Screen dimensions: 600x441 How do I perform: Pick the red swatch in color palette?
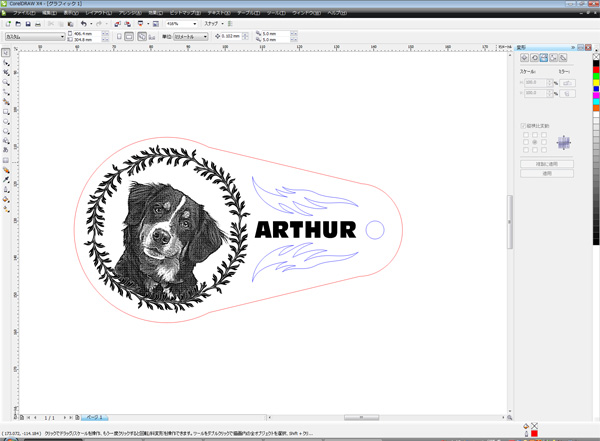click(596, 70)
